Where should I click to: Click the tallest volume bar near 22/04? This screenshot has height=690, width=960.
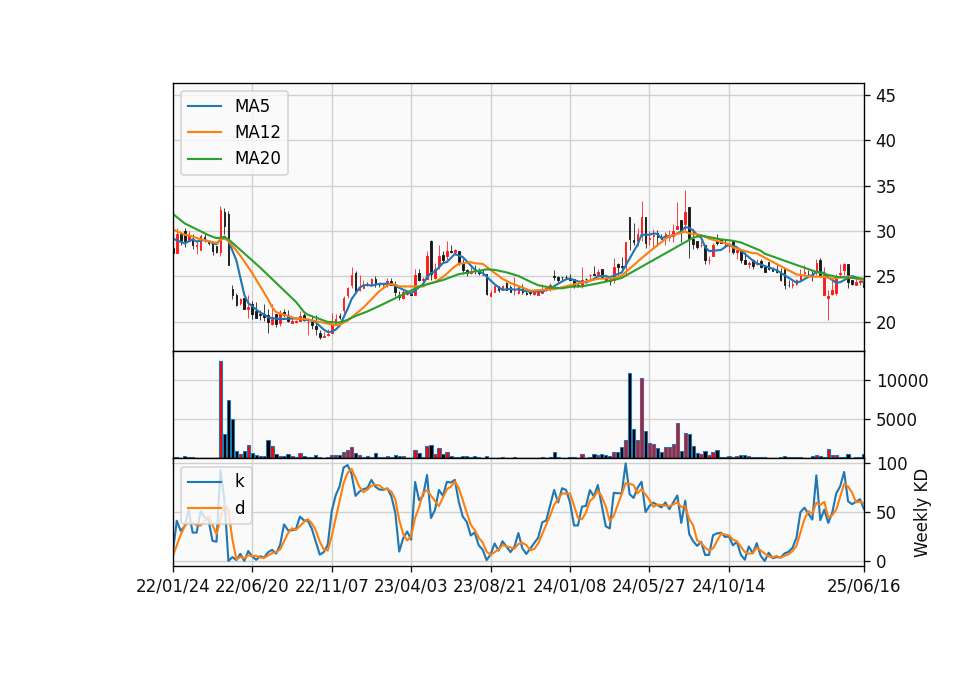221,410
